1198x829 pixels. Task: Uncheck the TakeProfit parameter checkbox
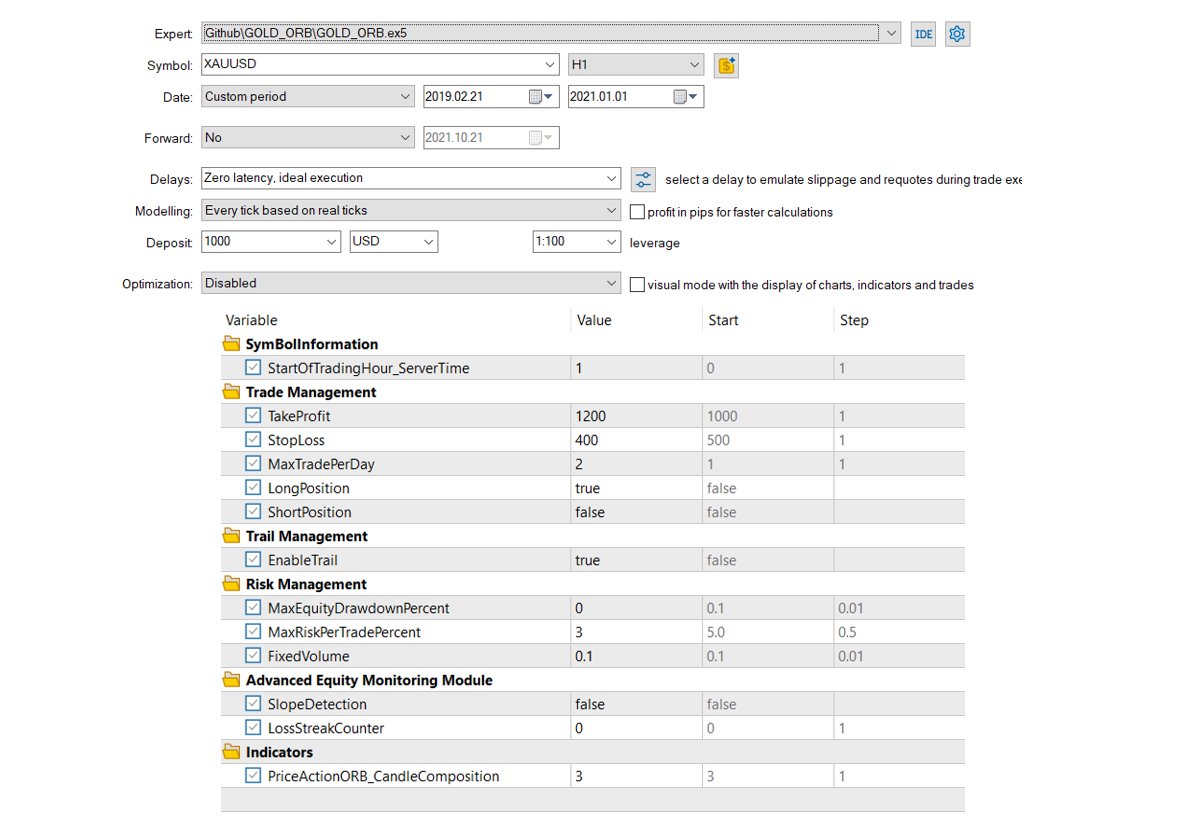[x=253, y=416]
